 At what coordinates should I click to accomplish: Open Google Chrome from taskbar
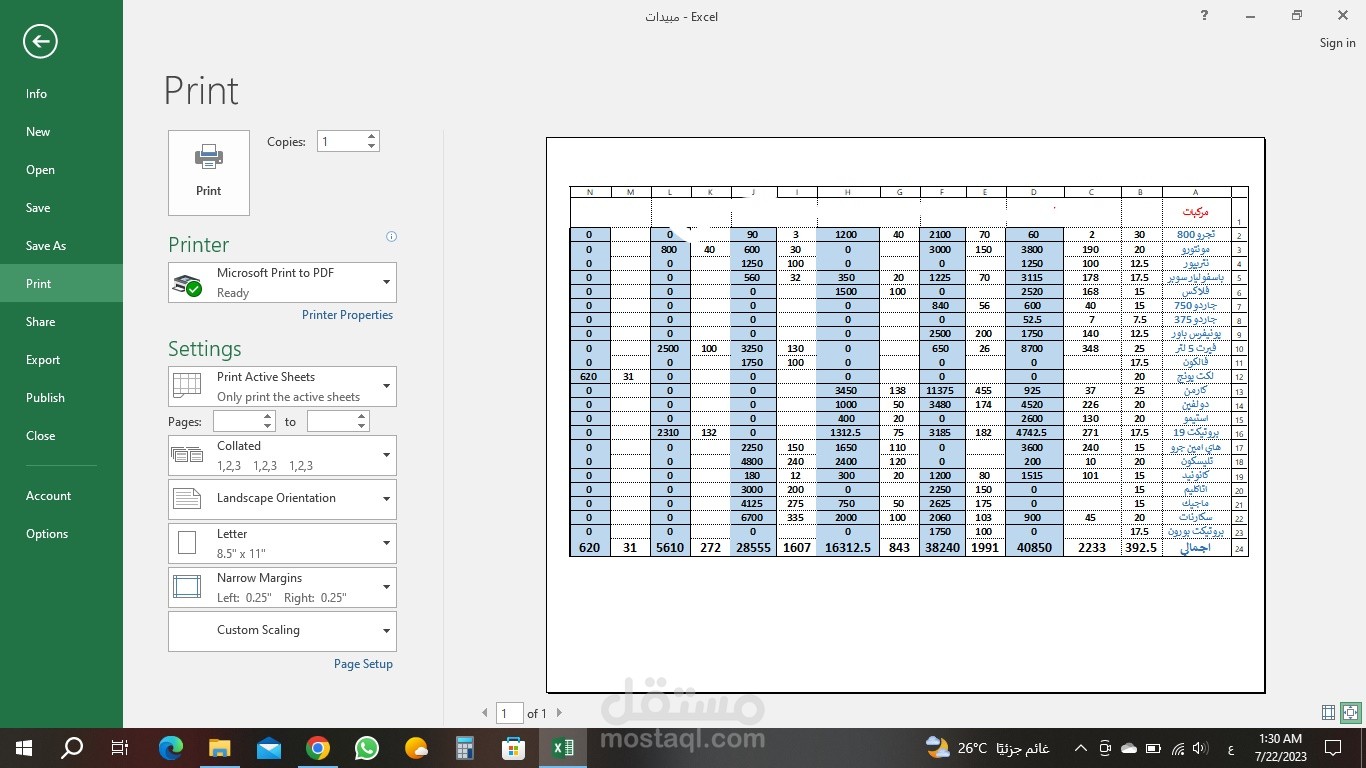tap(318, 748)
